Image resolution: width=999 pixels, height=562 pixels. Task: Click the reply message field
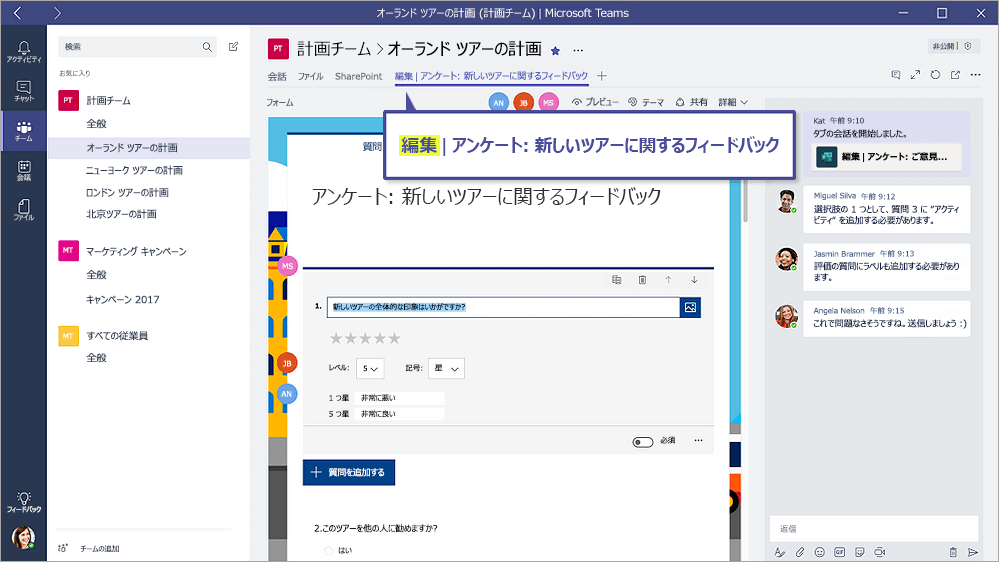point(873,529)
